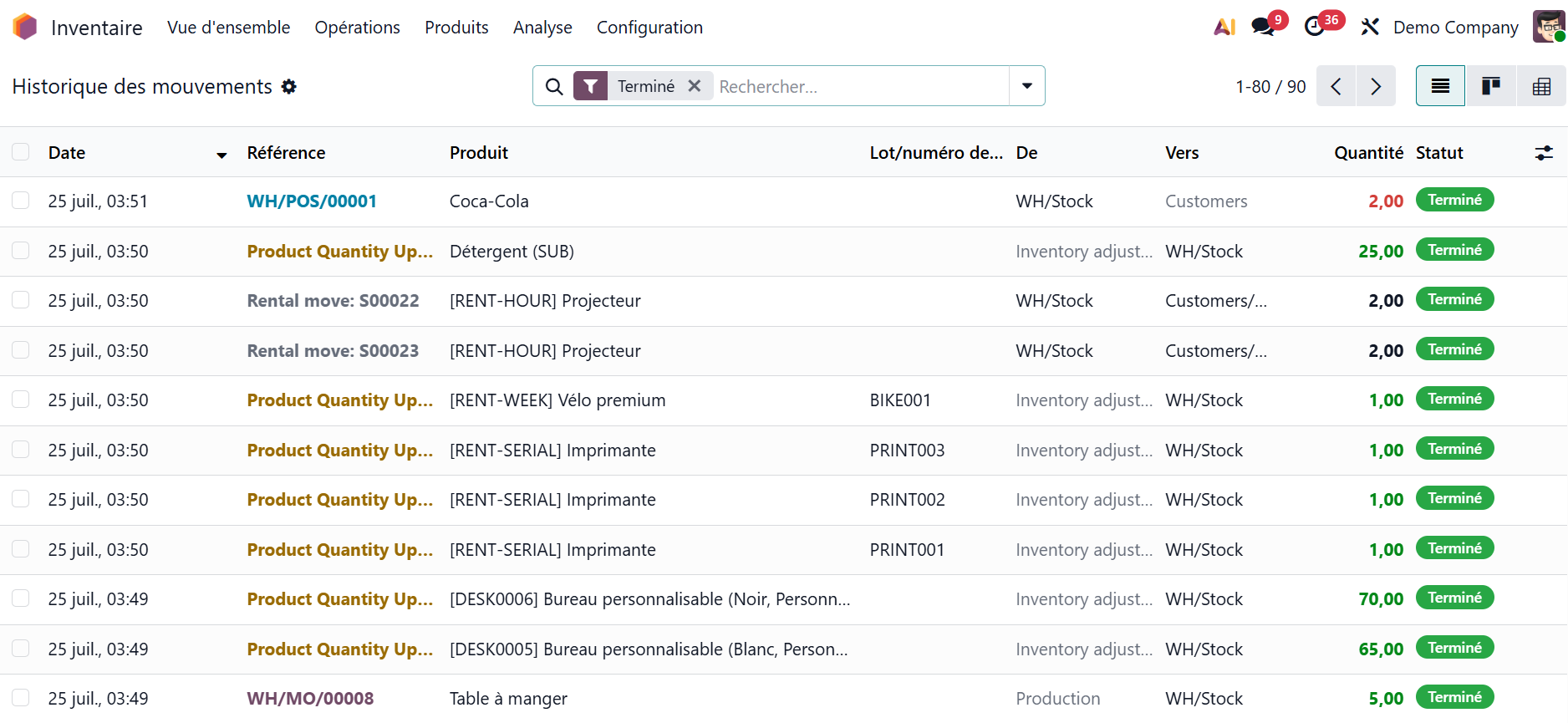The width and height of the screenshot is (1568, 723).
Task: Switch to pivot table view
Action: click(1541, 86)
